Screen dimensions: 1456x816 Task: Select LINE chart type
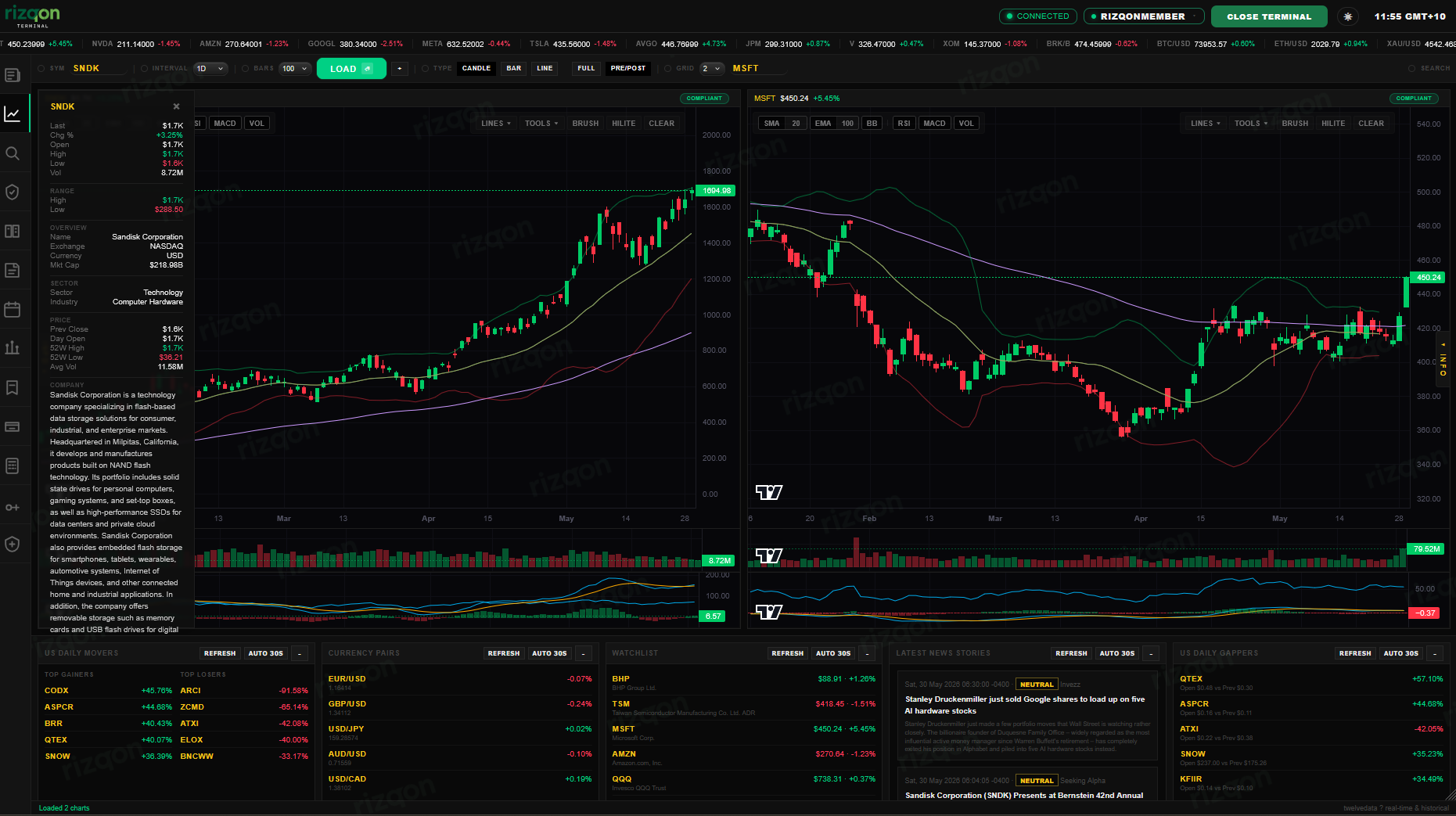pyautogui.click(x=545, y=69)
